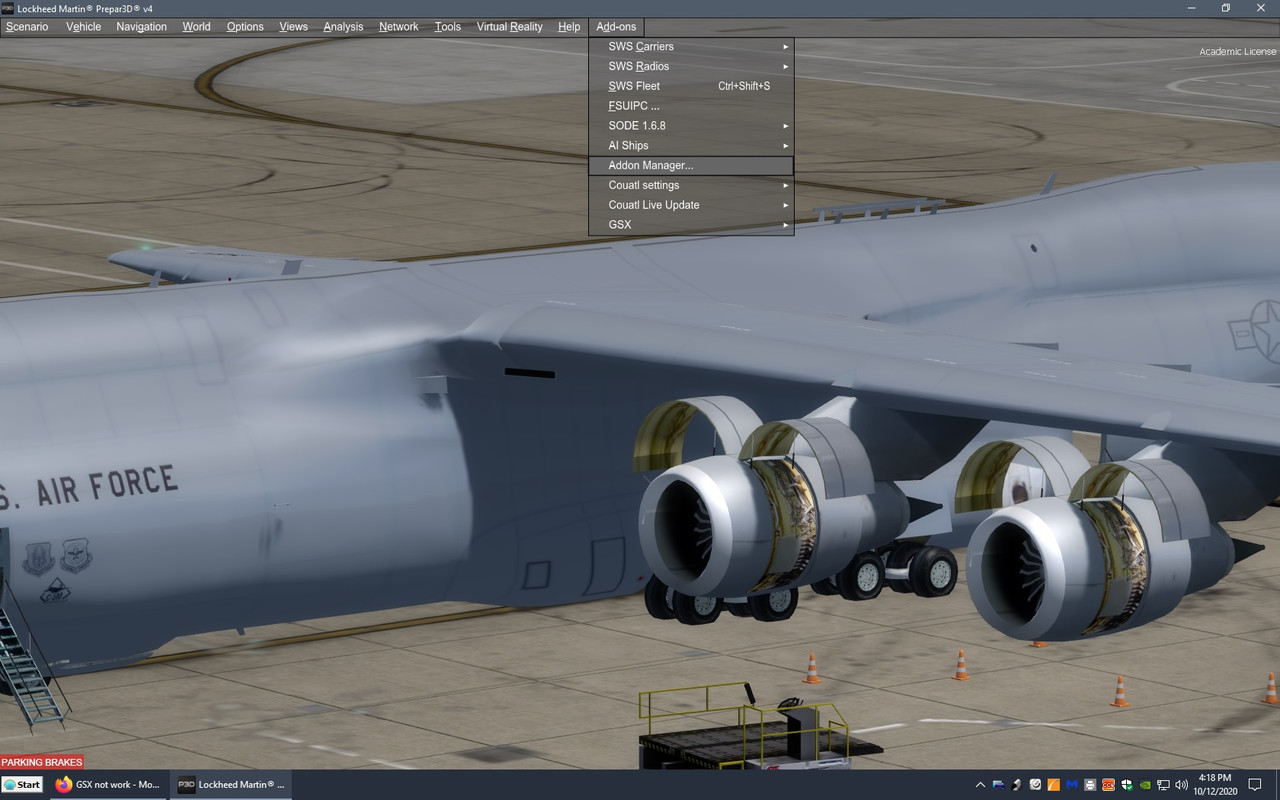The width and height of the screenshot is (1280, 800).
Task: Select Lockheed Martin Prepar3D taskbar button
Action: [232, 785]
